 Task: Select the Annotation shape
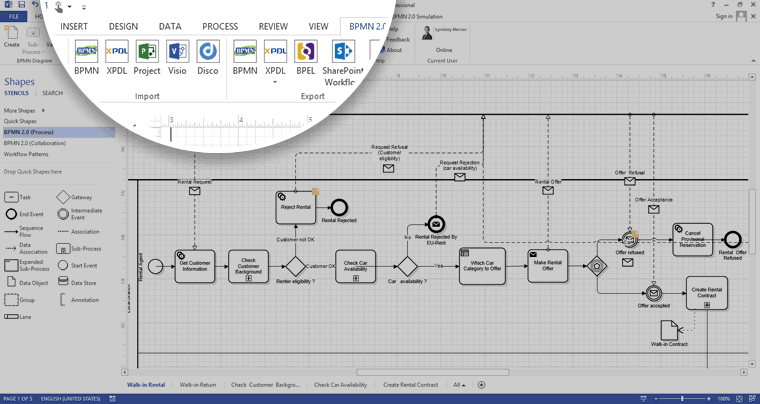(63, 300)
